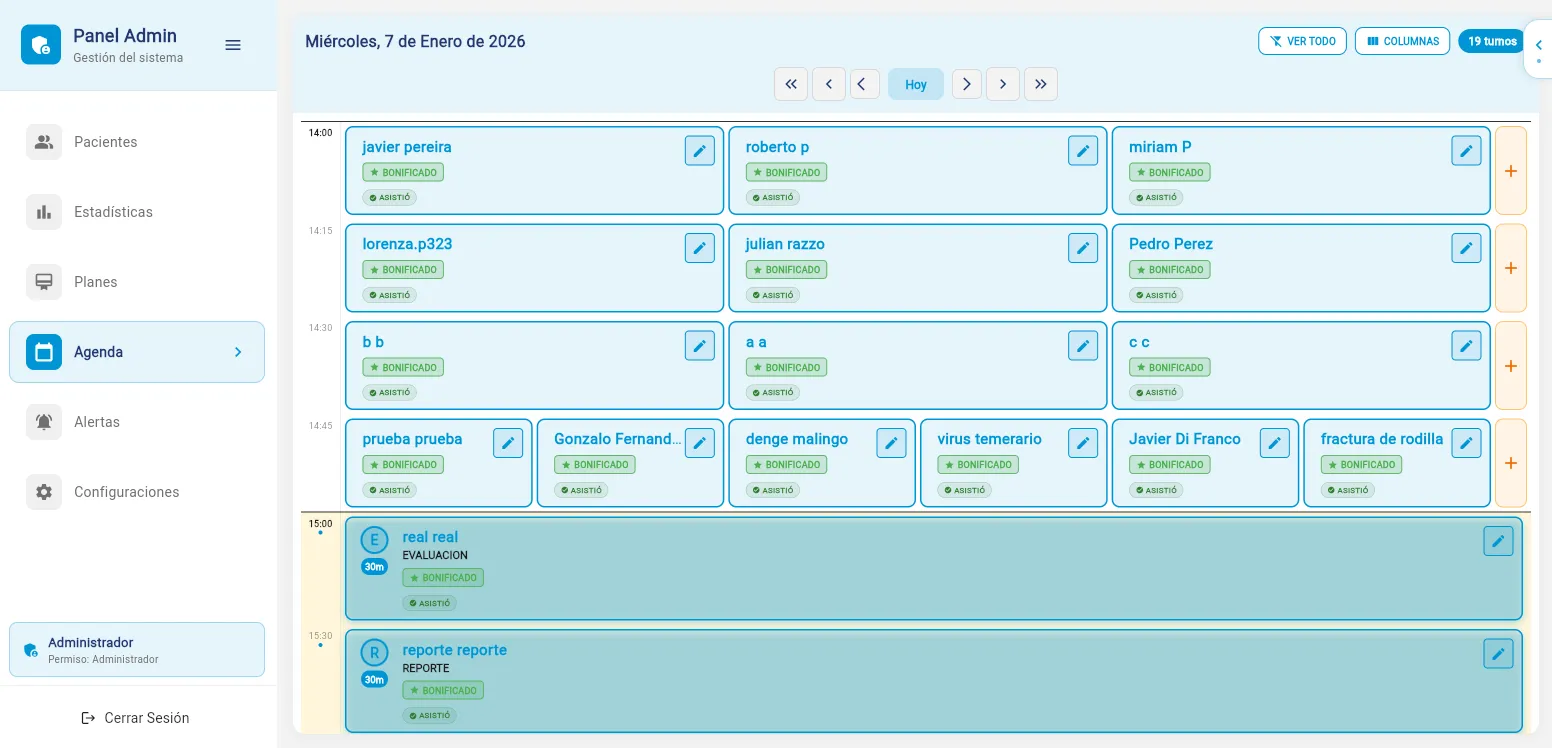1552x748 pixels.
Task: Select Agenda in the sidebar
Action: (137, 352)
